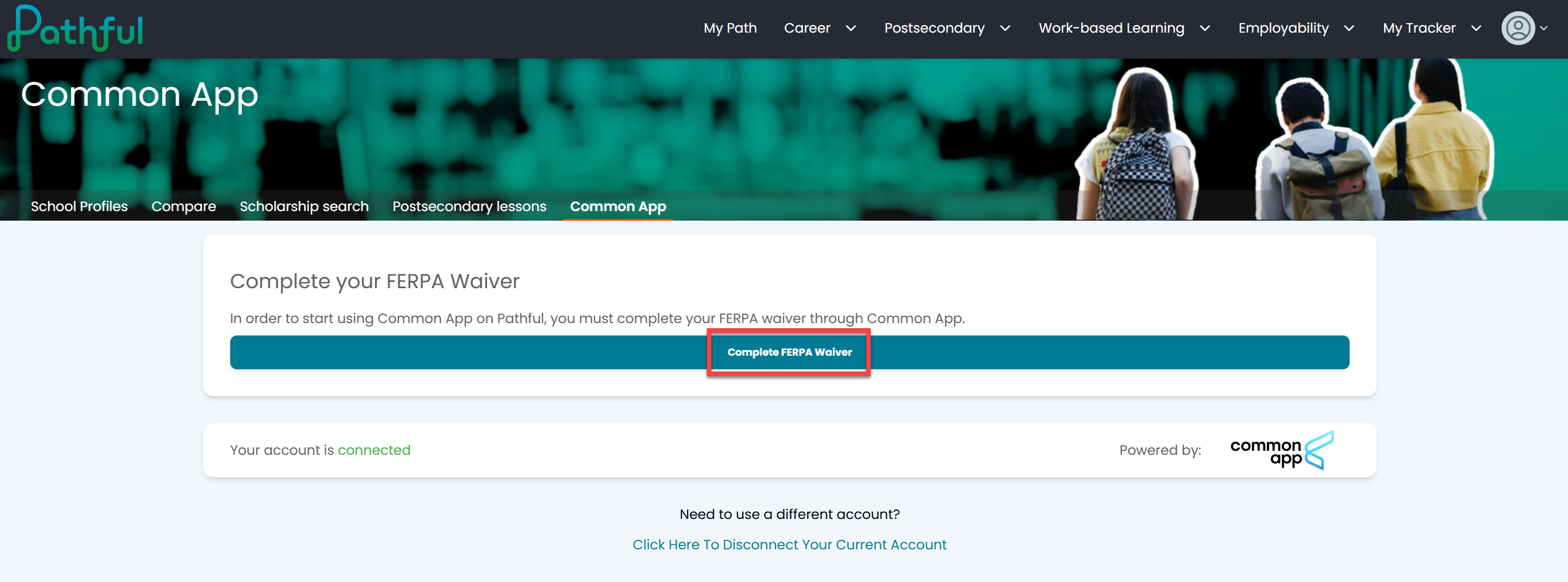This screenshot has height=582, width=1568.
Task: Open the Scholarship search tab
Action: click(x=304, y=207)
